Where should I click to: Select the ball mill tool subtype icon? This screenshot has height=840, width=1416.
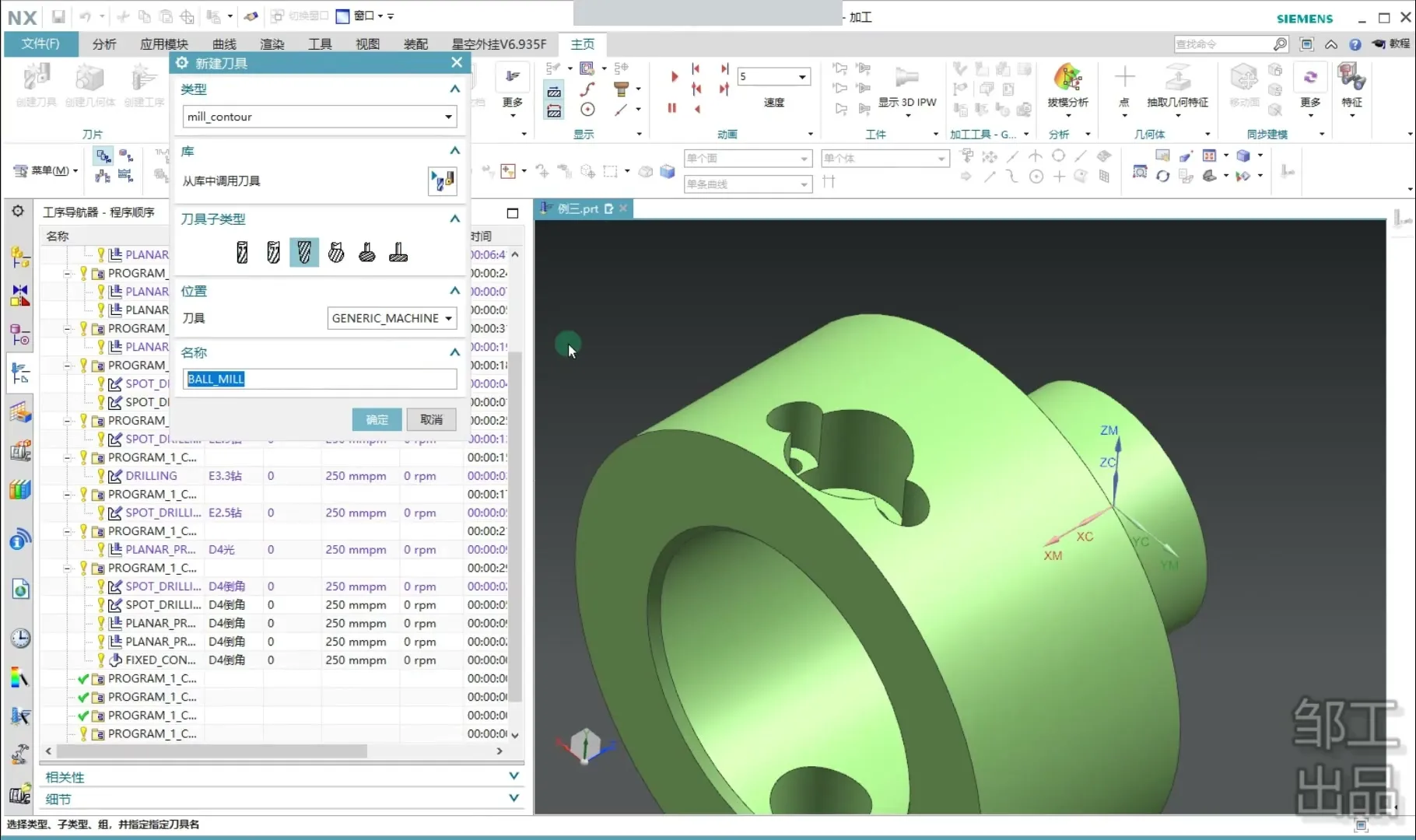click(304, 252)
